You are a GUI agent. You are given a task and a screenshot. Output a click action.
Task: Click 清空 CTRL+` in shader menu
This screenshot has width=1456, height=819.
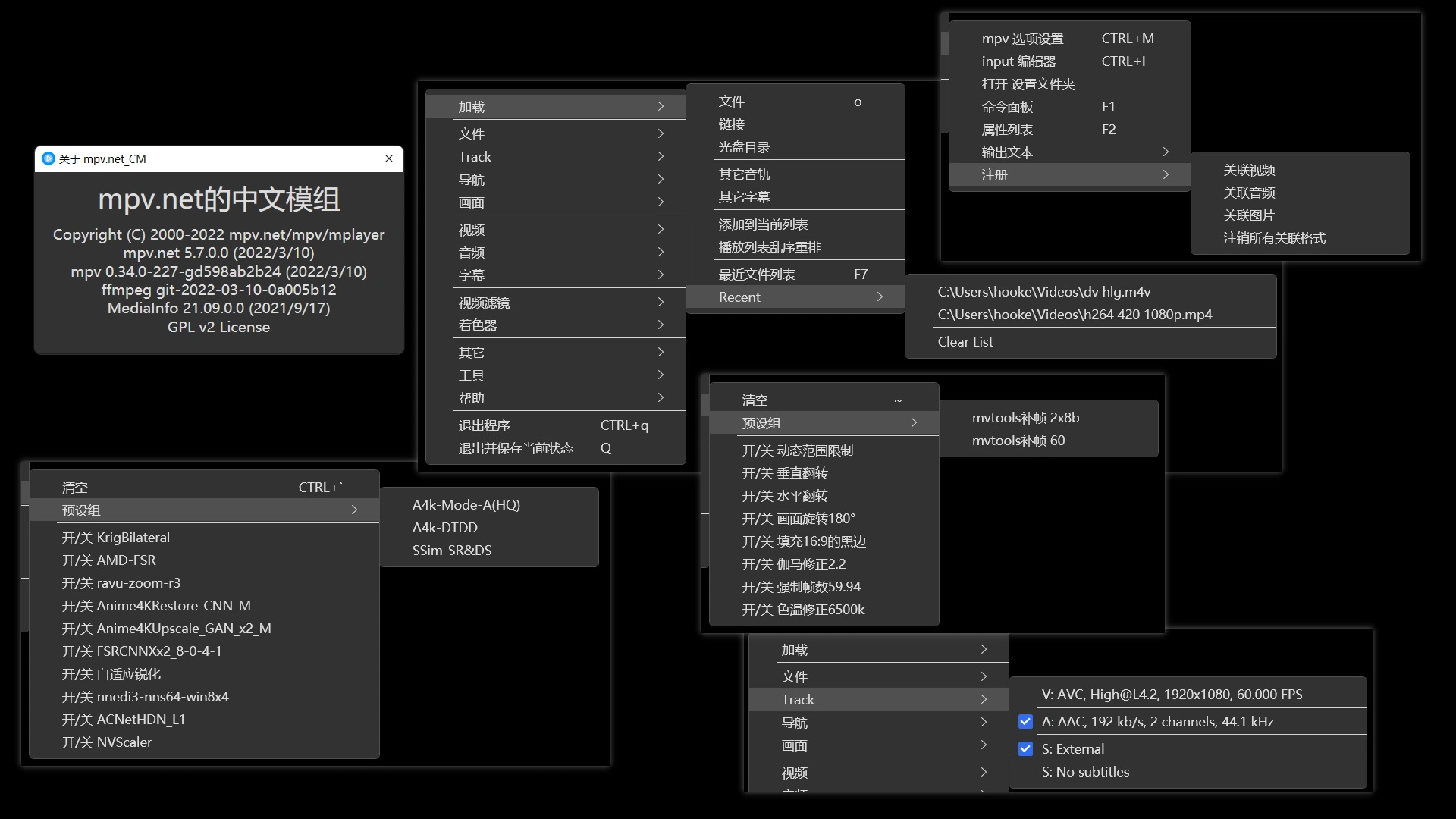click(x=204, y=488)
